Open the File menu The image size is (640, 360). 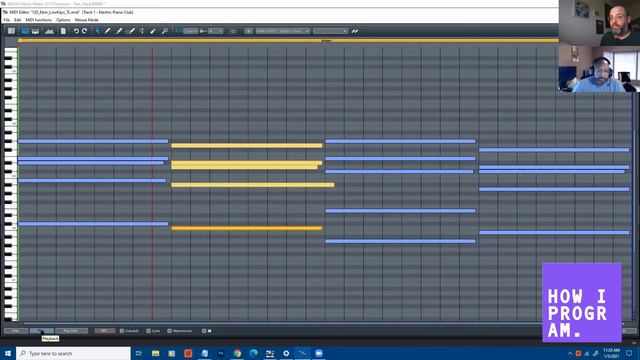pos(7,20)
